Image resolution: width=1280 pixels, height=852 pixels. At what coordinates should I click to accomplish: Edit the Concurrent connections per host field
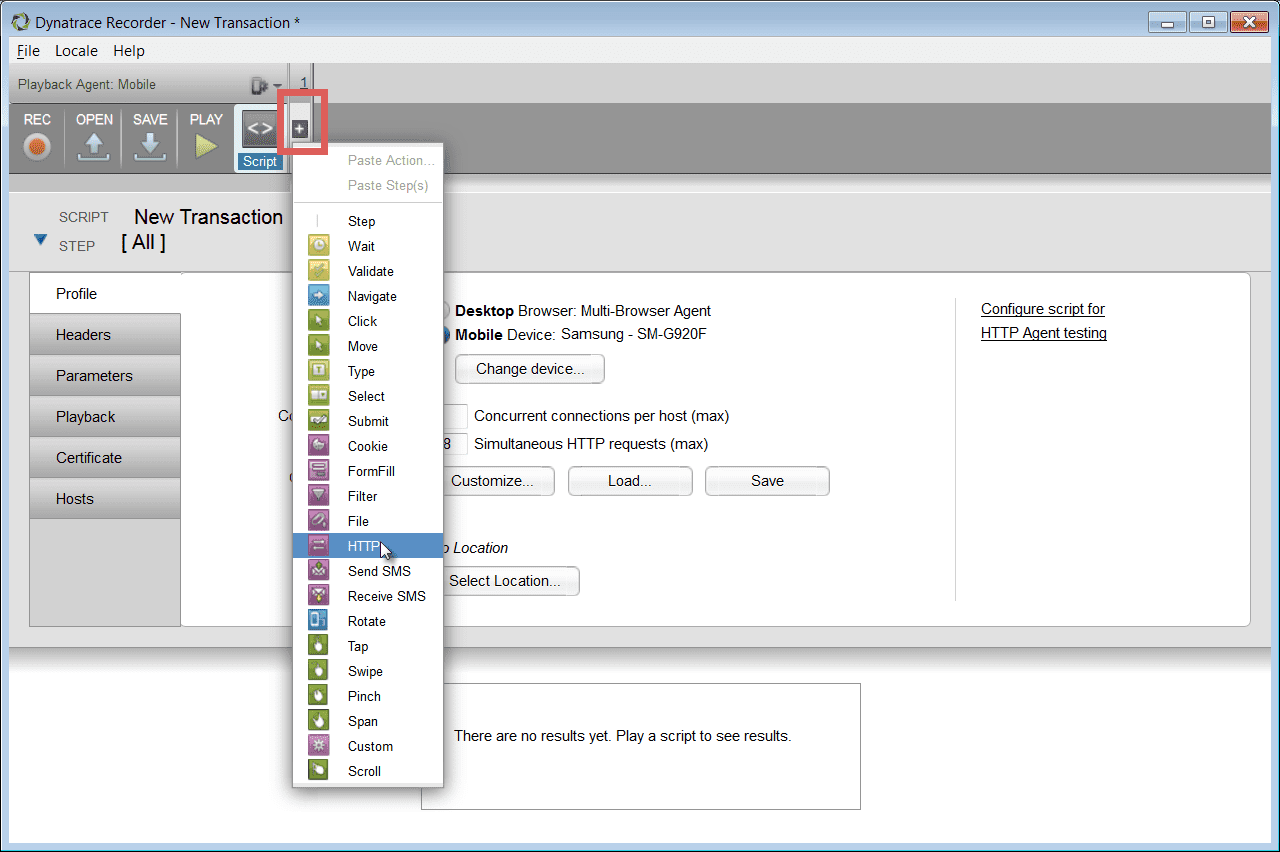455,416
